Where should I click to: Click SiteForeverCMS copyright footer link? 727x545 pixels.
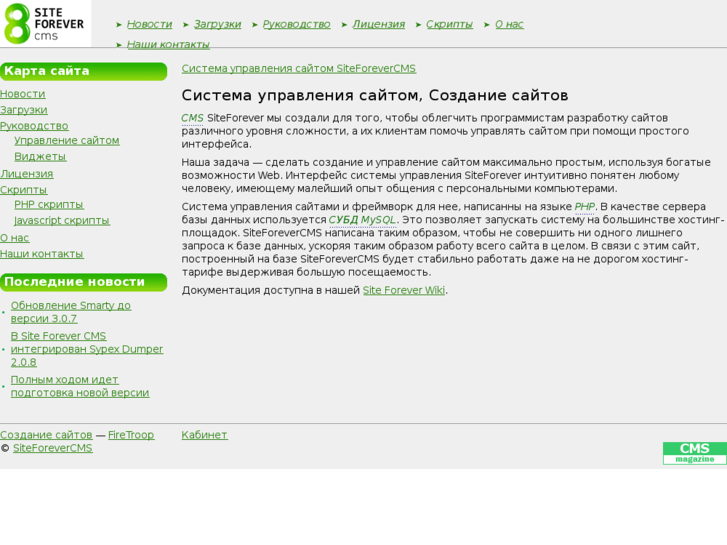53,448
